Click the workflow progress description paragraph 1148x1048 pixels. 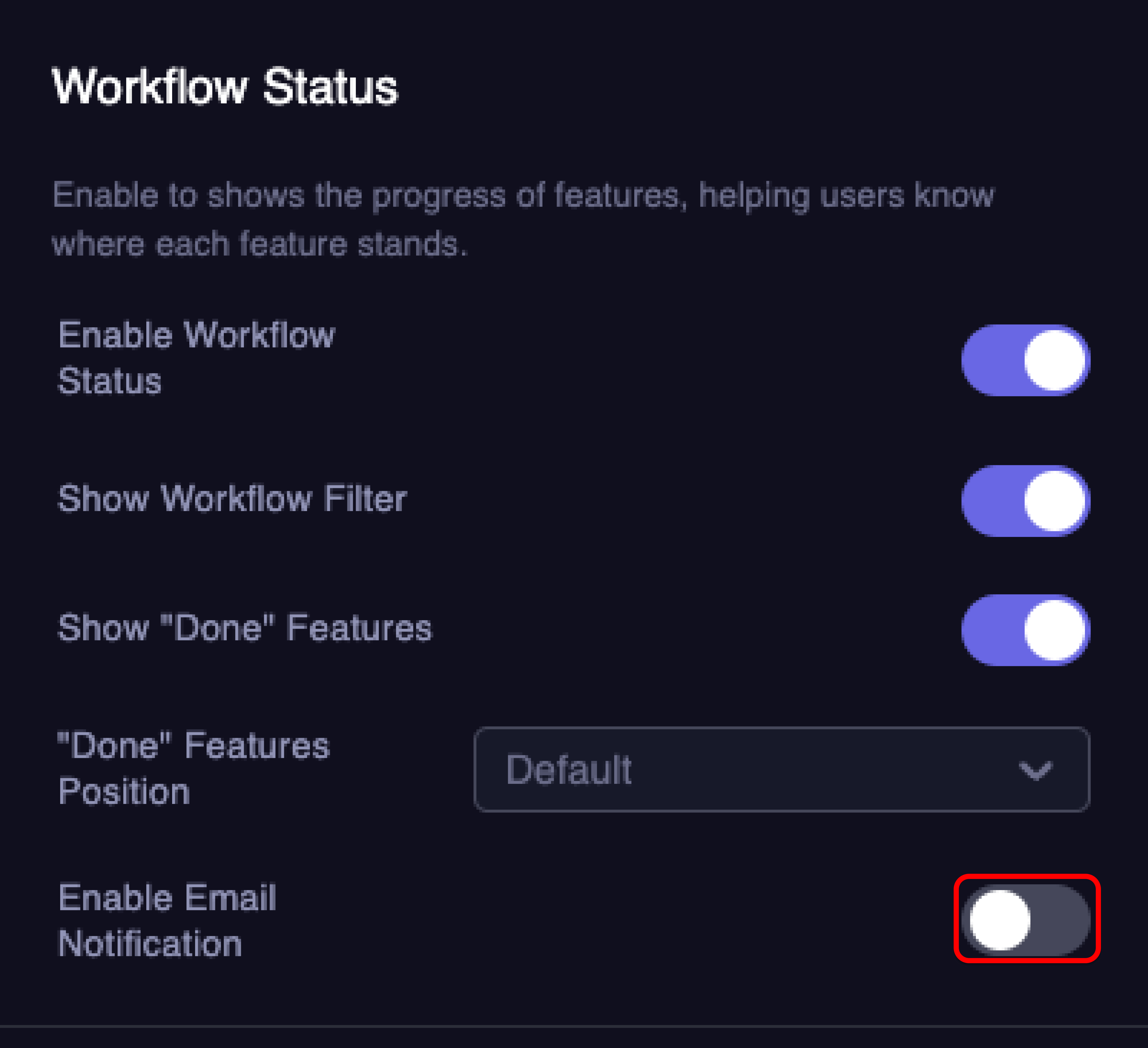pyautogui.click(x=523, y=219)
